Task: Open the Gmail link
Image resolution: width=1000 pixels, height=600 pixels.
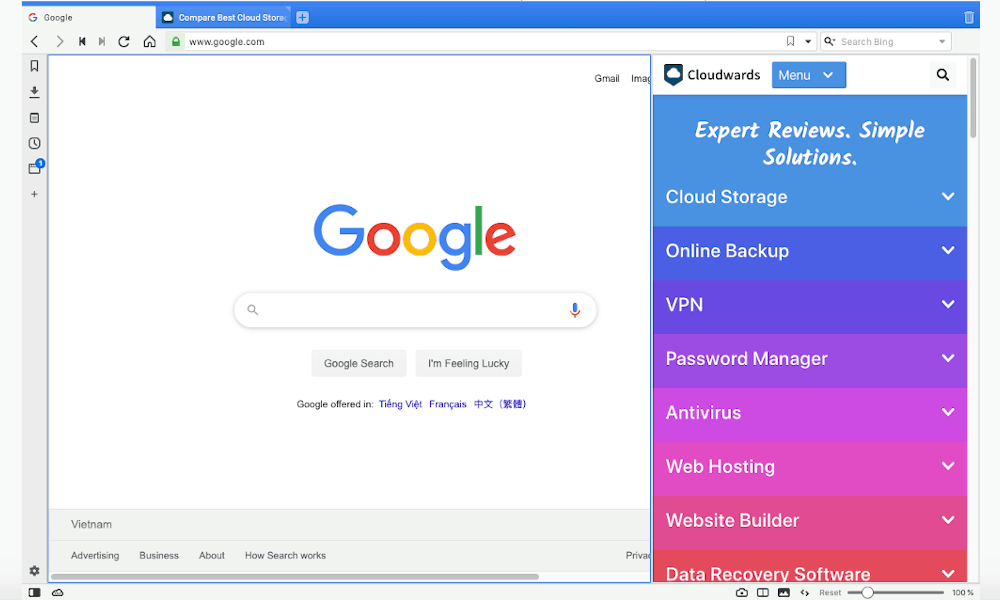Action: click(x=607, y=78)
